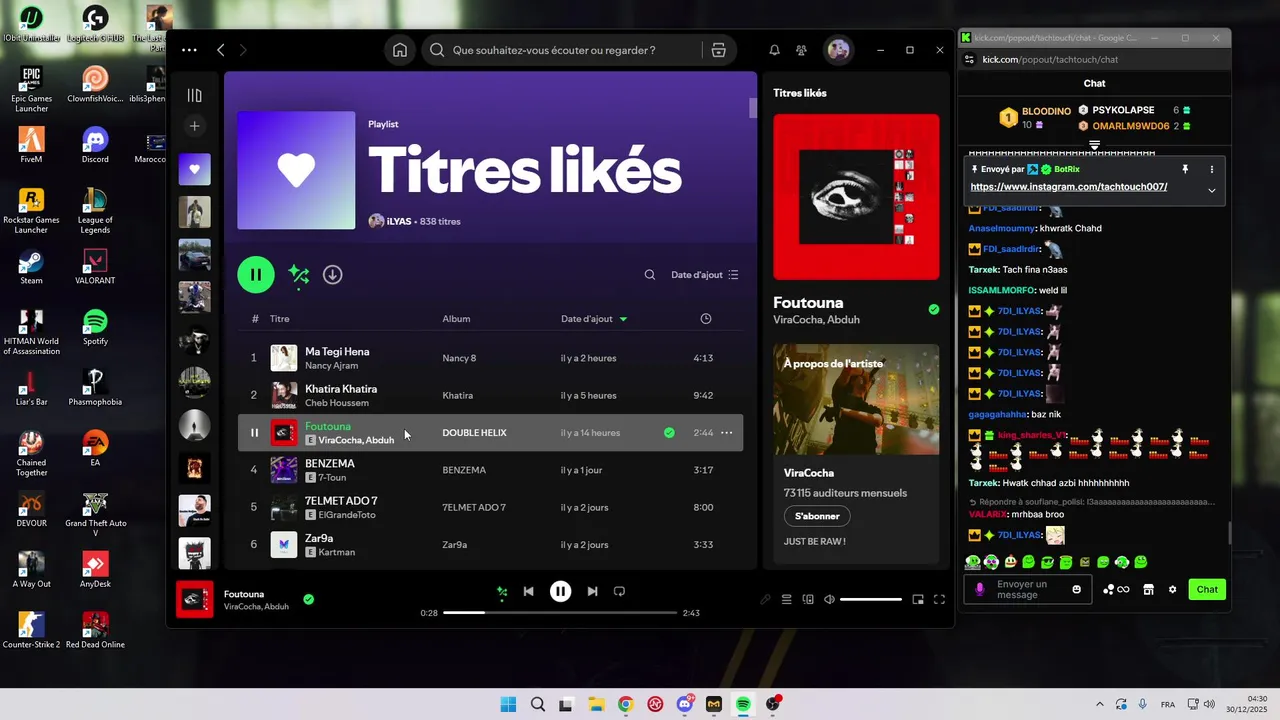
Task: Open the Cheb Houssem artist link
Action: click(x=337, y=403)
